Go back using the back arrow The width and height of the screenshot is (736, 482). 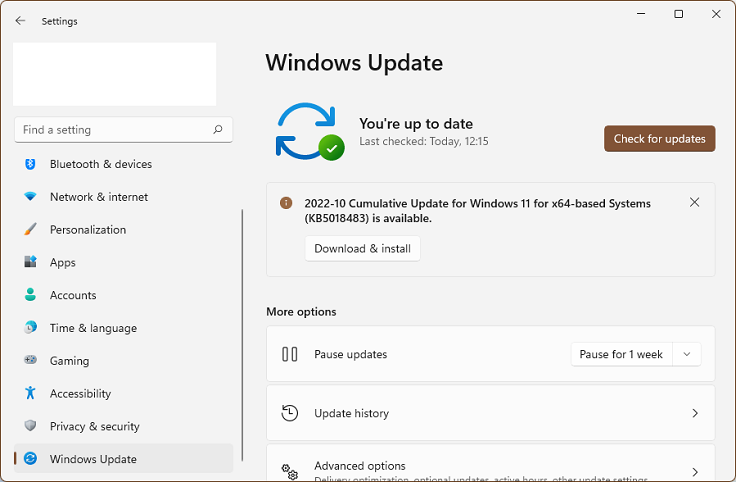point(20,21)
